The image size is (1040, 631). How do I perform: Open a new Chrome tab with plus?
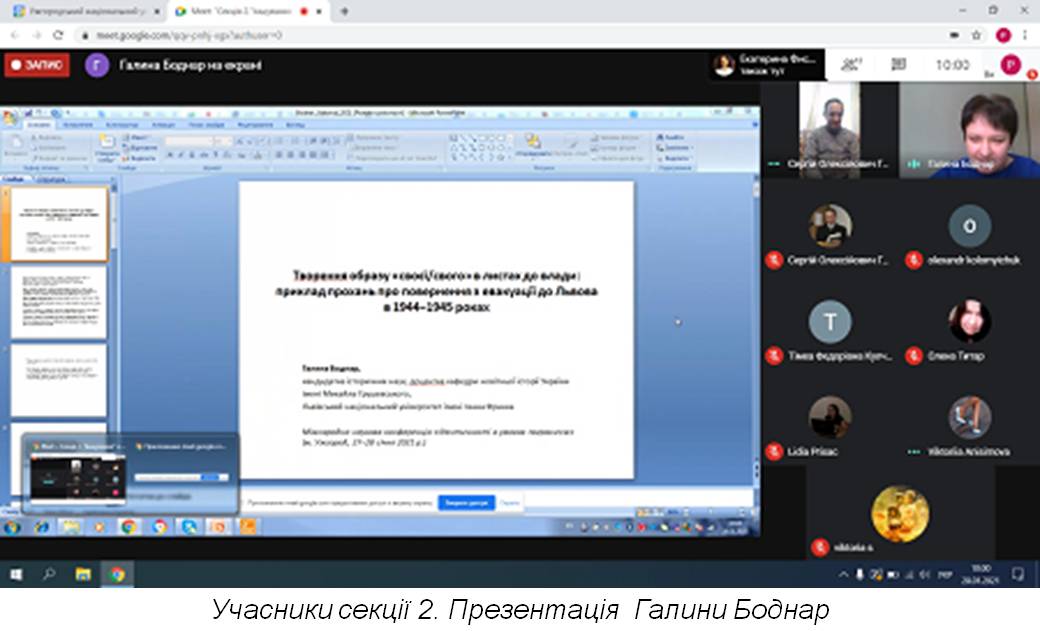(x=344, y=11)
